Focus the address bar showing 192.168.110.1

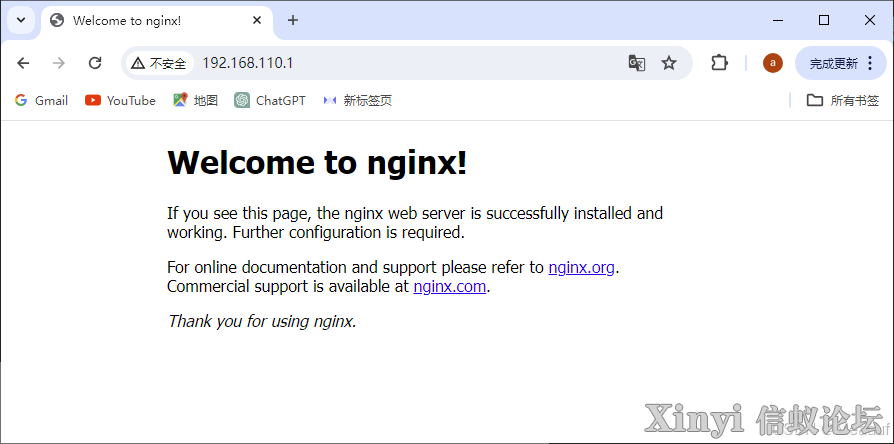407,63
